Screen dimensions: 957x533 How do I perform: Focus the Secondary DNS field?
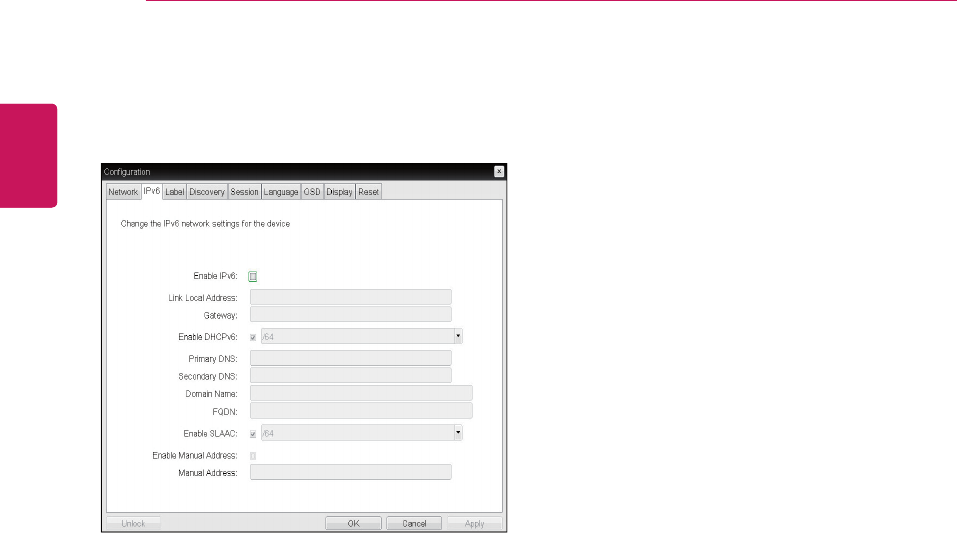(x=351, y=375)
